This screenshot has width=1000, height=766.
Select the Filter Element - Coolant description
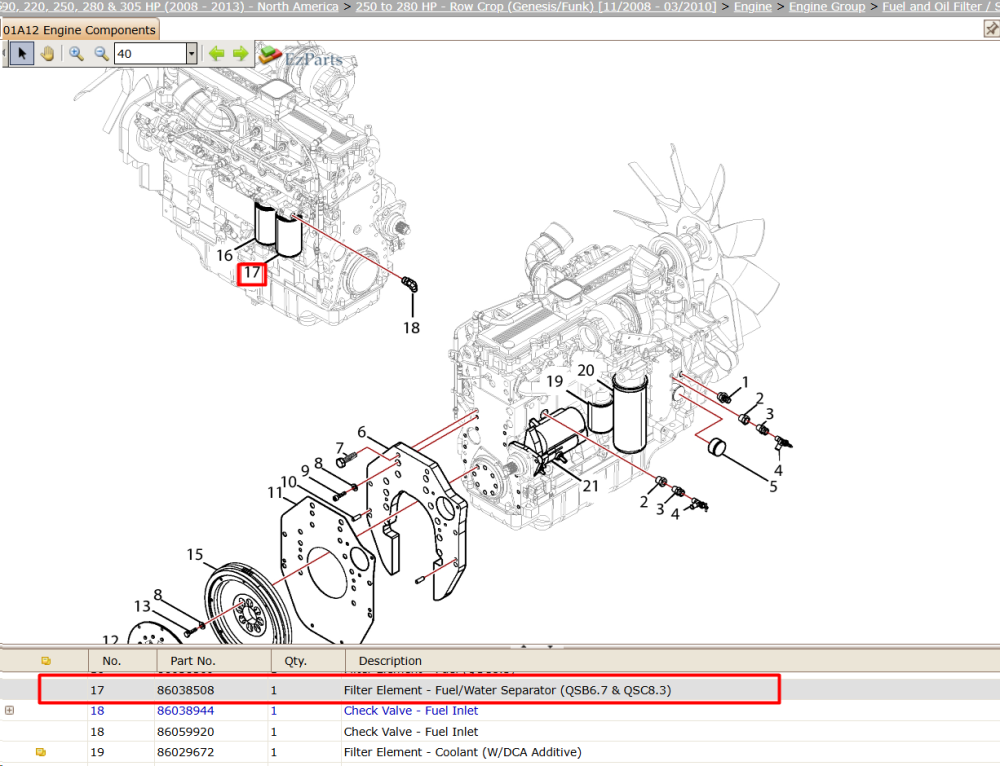click(x=462, y=752)
